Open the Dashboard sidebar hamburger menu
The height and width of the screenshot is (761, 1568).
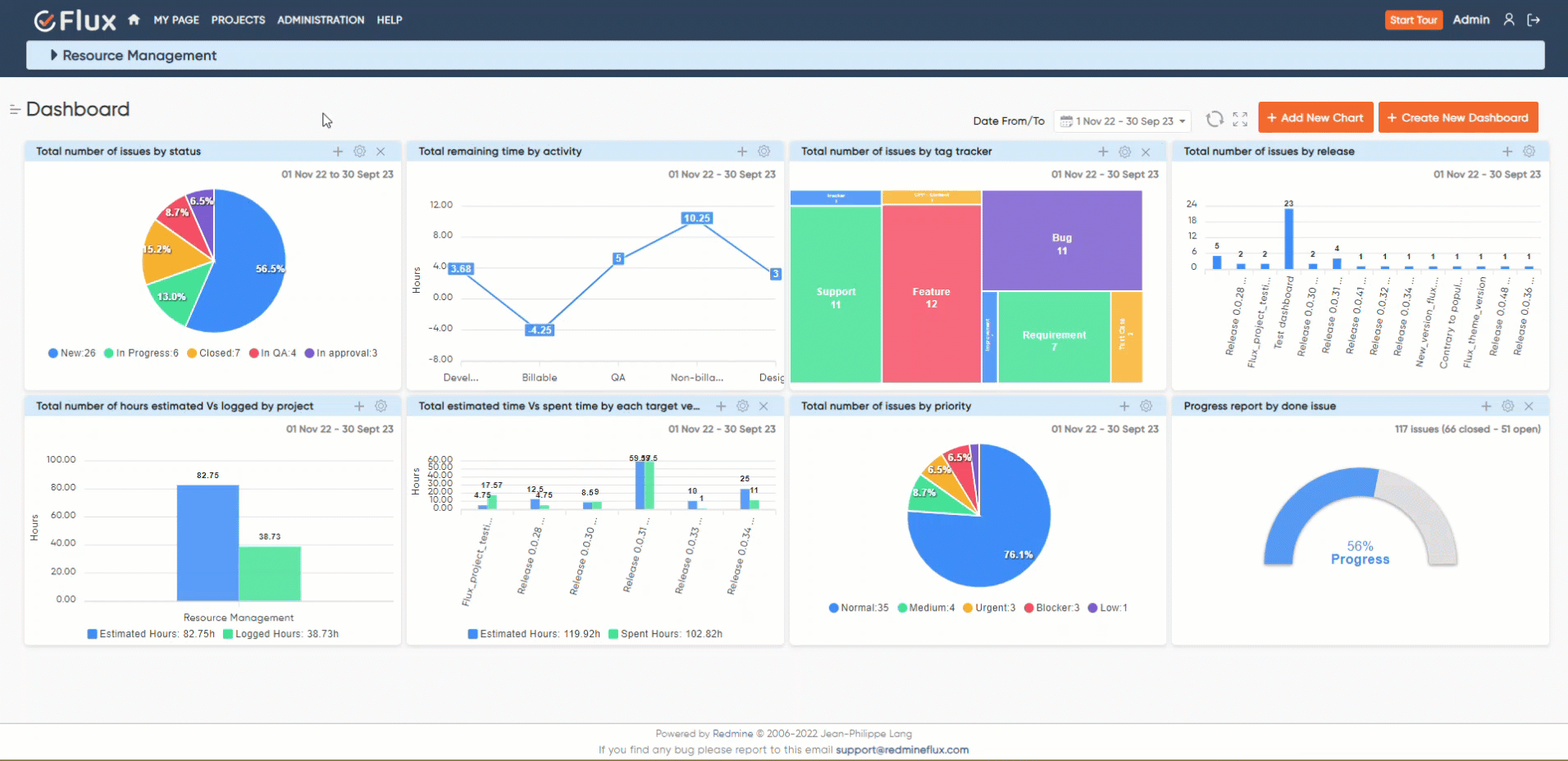(x=14, y=108)
